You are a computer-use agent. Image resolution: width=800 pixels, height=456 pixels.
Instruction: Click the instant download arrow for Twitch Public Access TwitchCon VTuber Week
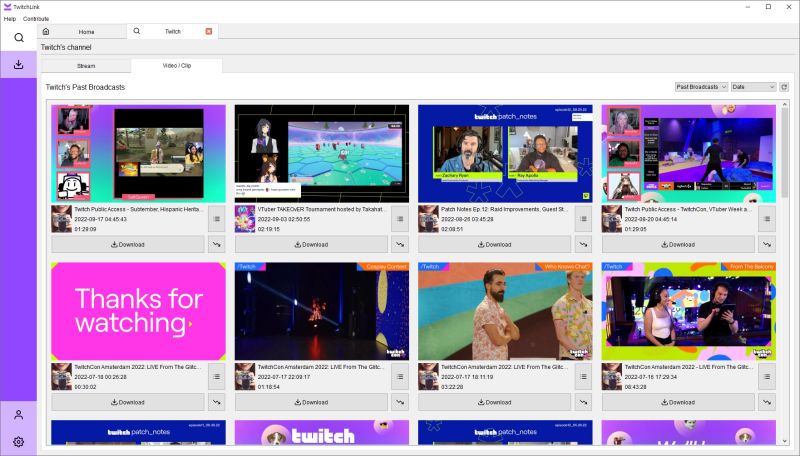click(767, 244)
